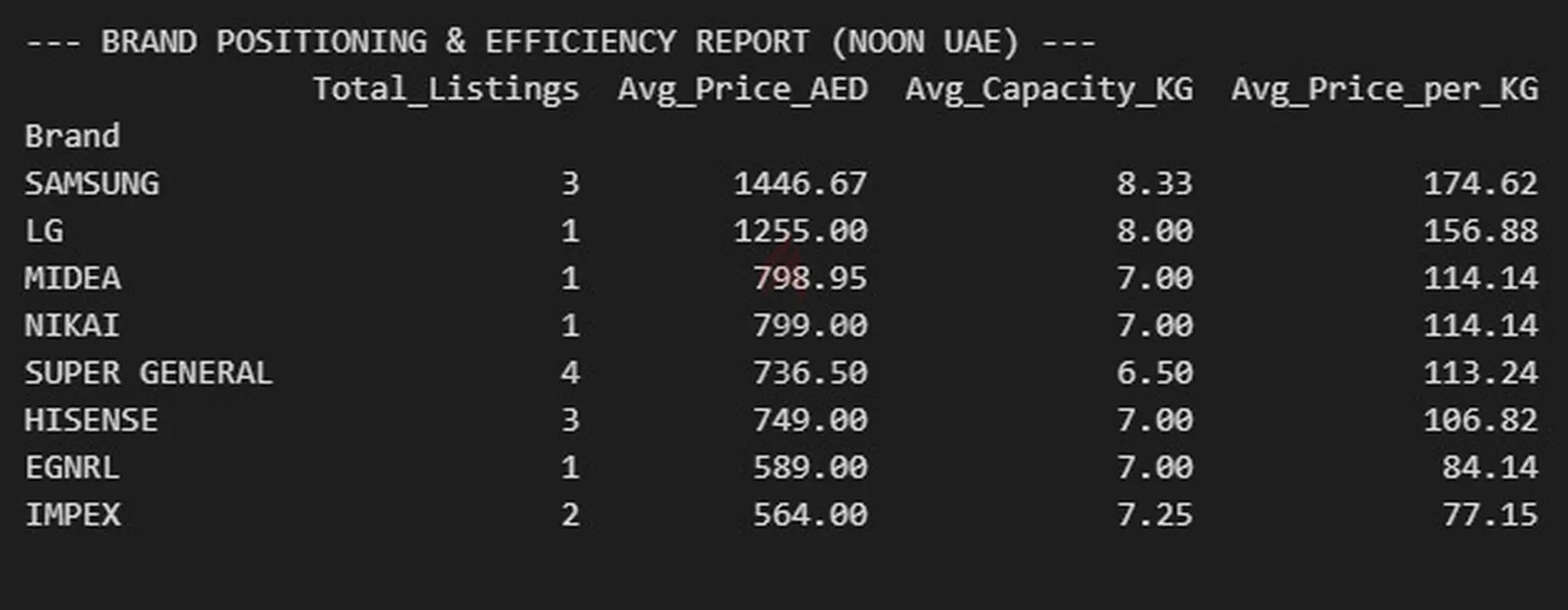
Task: Select the SUPER GENERAL brand label
Action: [x=149, y=373]
